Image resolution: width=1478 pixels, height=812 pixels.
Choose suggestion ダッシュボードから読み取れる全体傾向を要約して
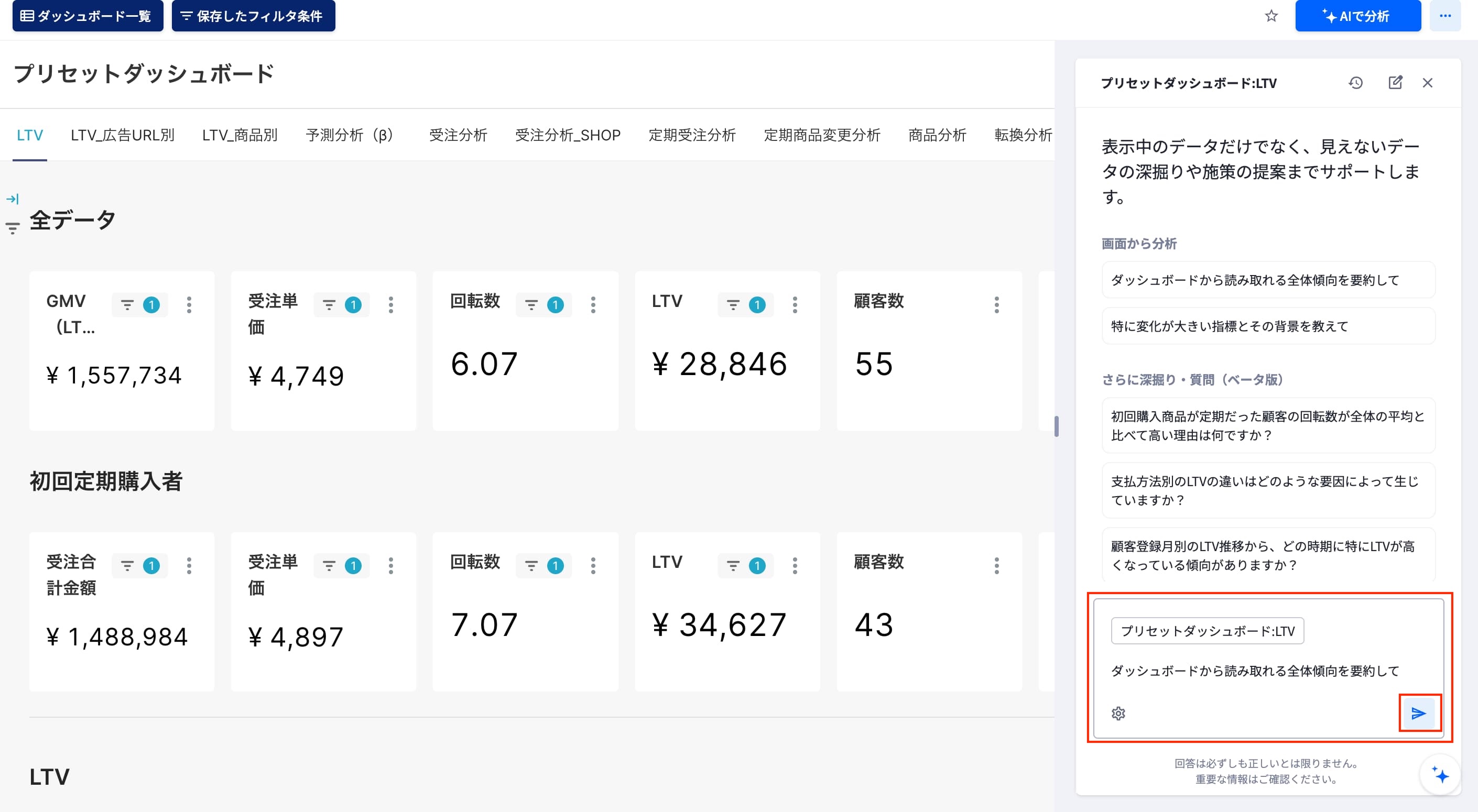coord(1268,280)
